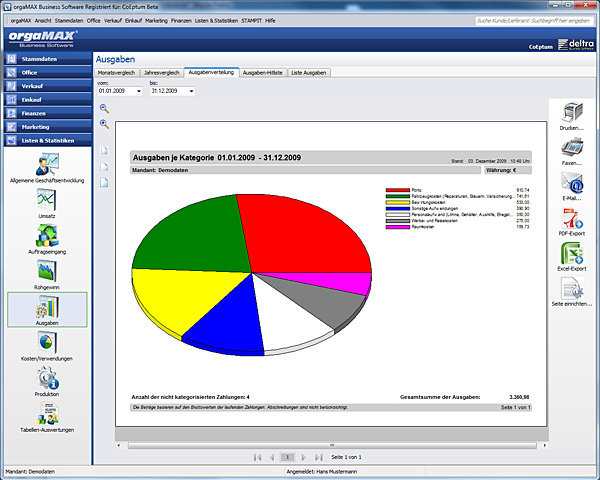Viewport: 600px width, 480px height.
Task: Open the STAMPIT menu
Action: pos(251,21)
